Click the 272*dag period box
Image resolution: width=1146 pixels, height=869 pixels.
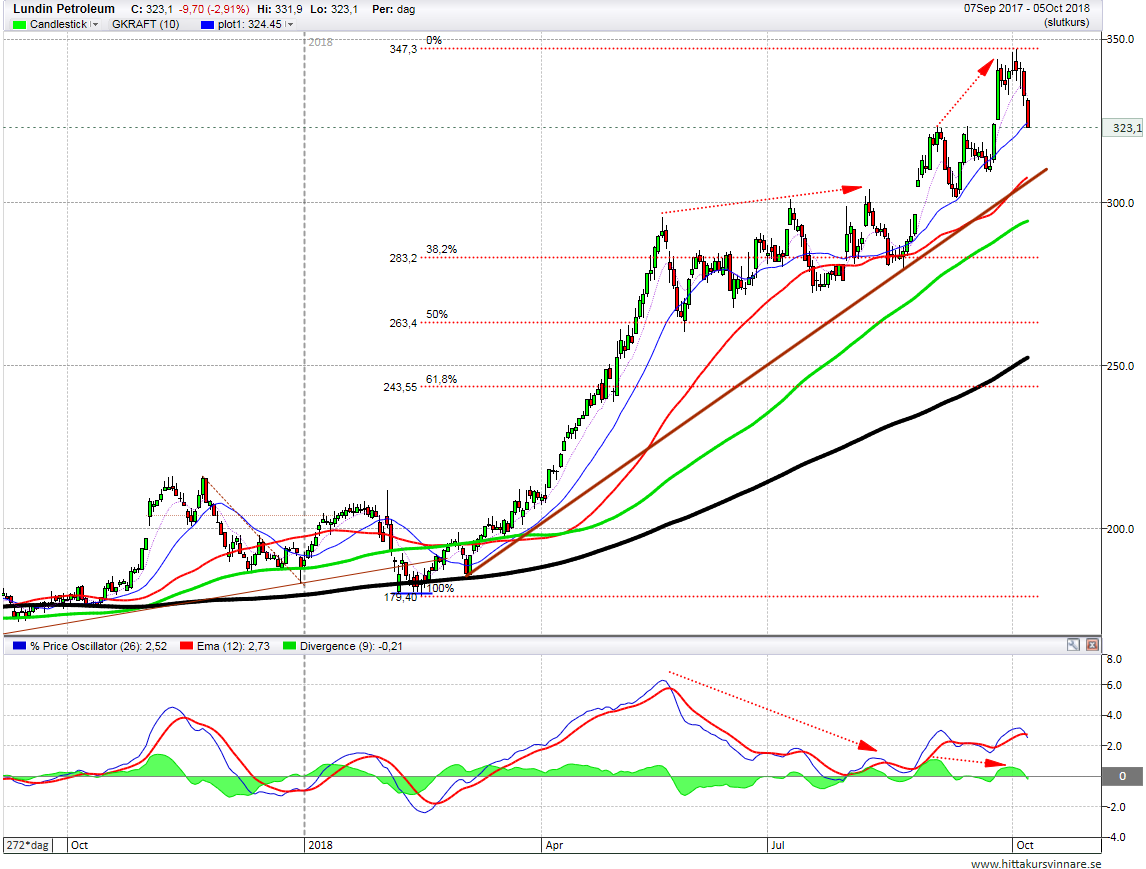28,845
